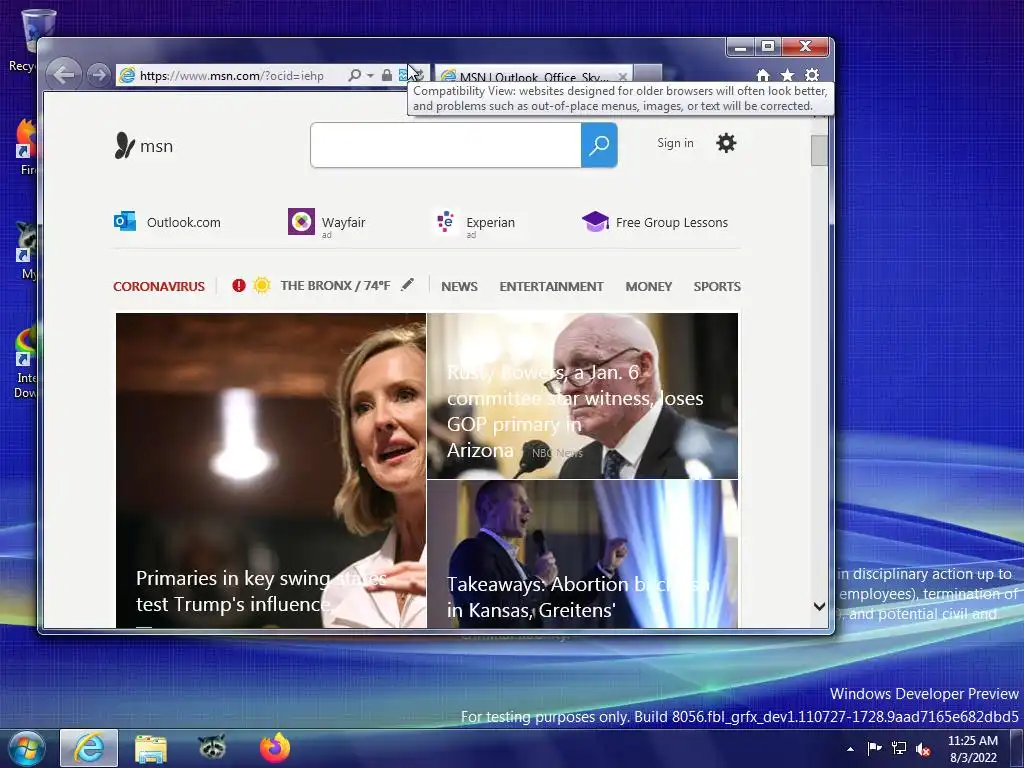Open the Outlook.com link text
Viewport: 1024px width, 768px height.
184,223
